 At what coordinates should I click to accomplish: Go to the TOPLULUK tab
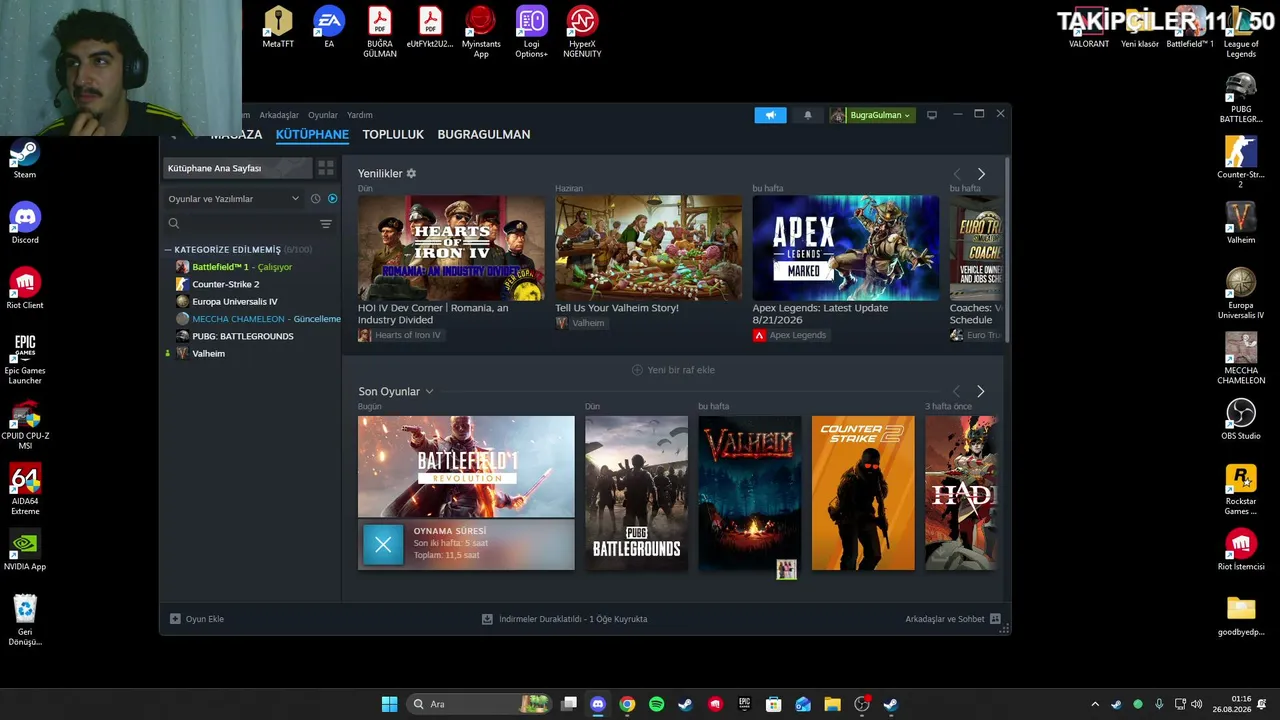click(x=393, y=135)
